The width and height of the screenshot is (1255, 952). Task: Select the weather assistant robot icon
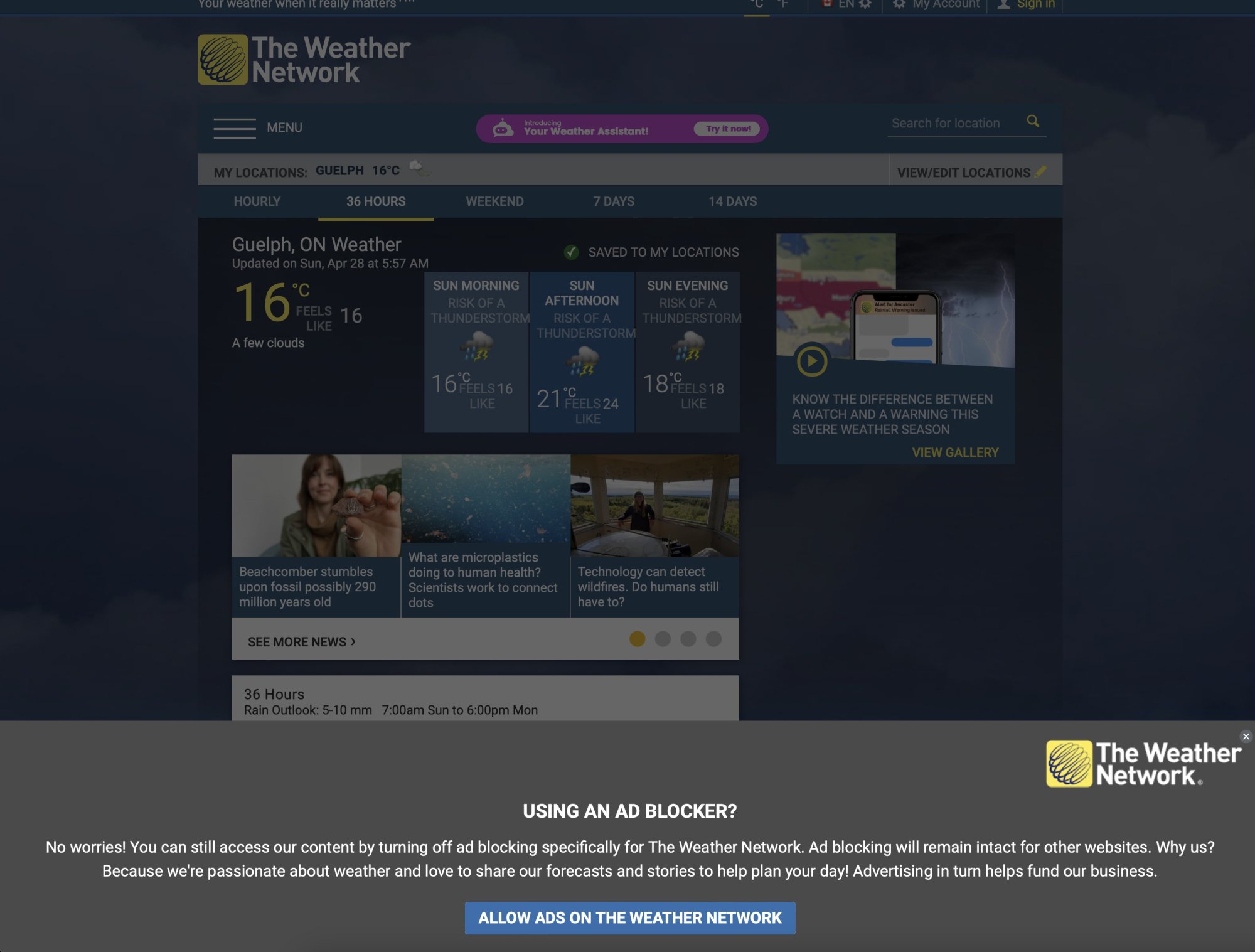[x=501, y=127]
